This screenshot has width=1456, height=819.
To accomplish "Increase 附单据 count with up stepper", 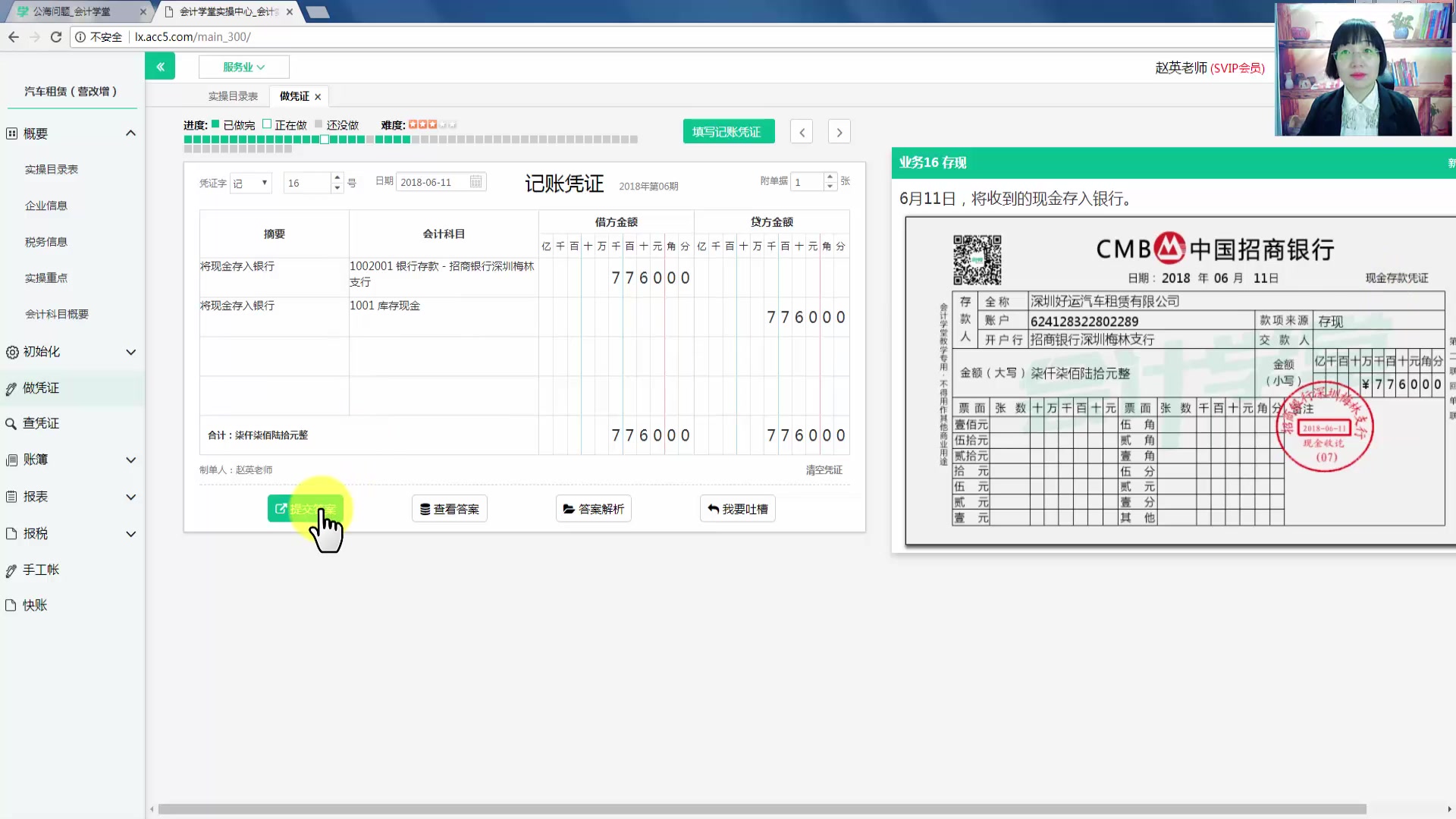I will click(830, 177).
